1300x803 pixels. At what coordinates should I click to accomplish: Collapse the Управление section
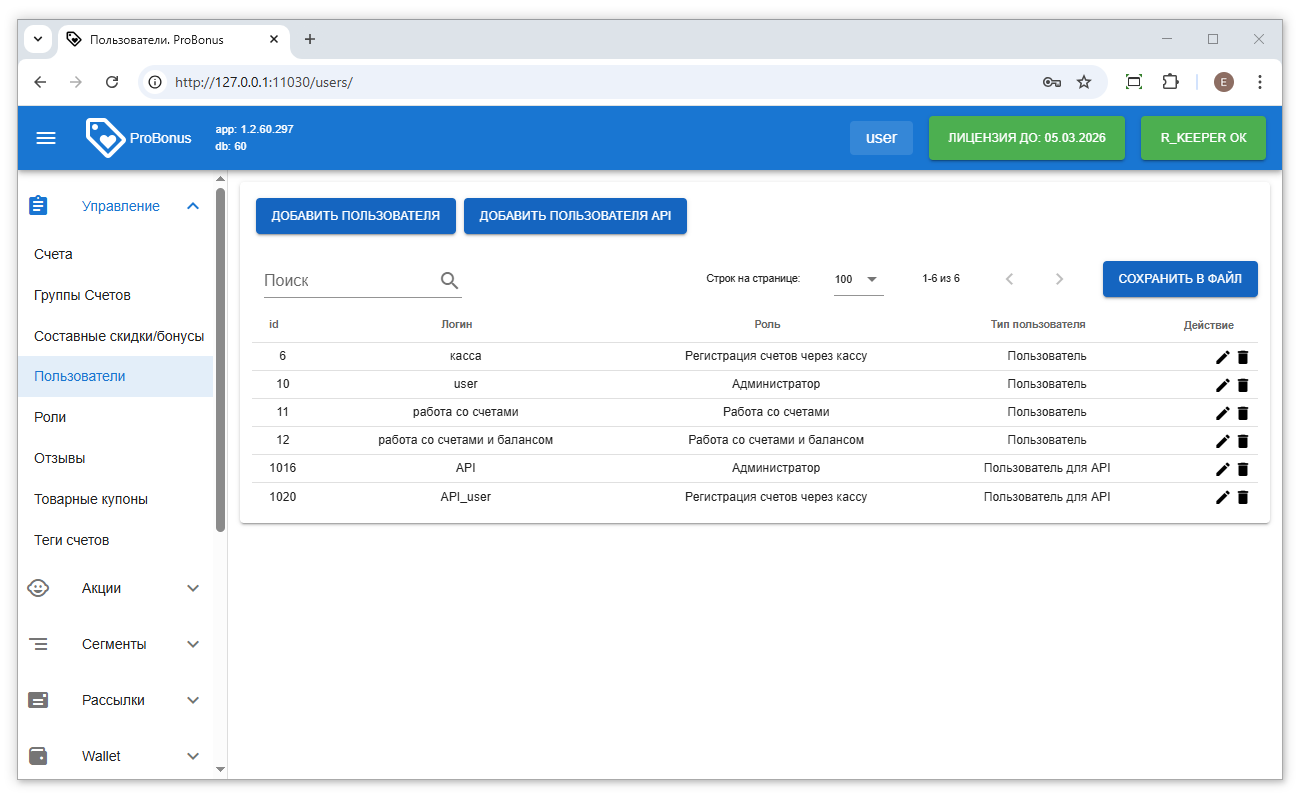(x=193, y=206)
